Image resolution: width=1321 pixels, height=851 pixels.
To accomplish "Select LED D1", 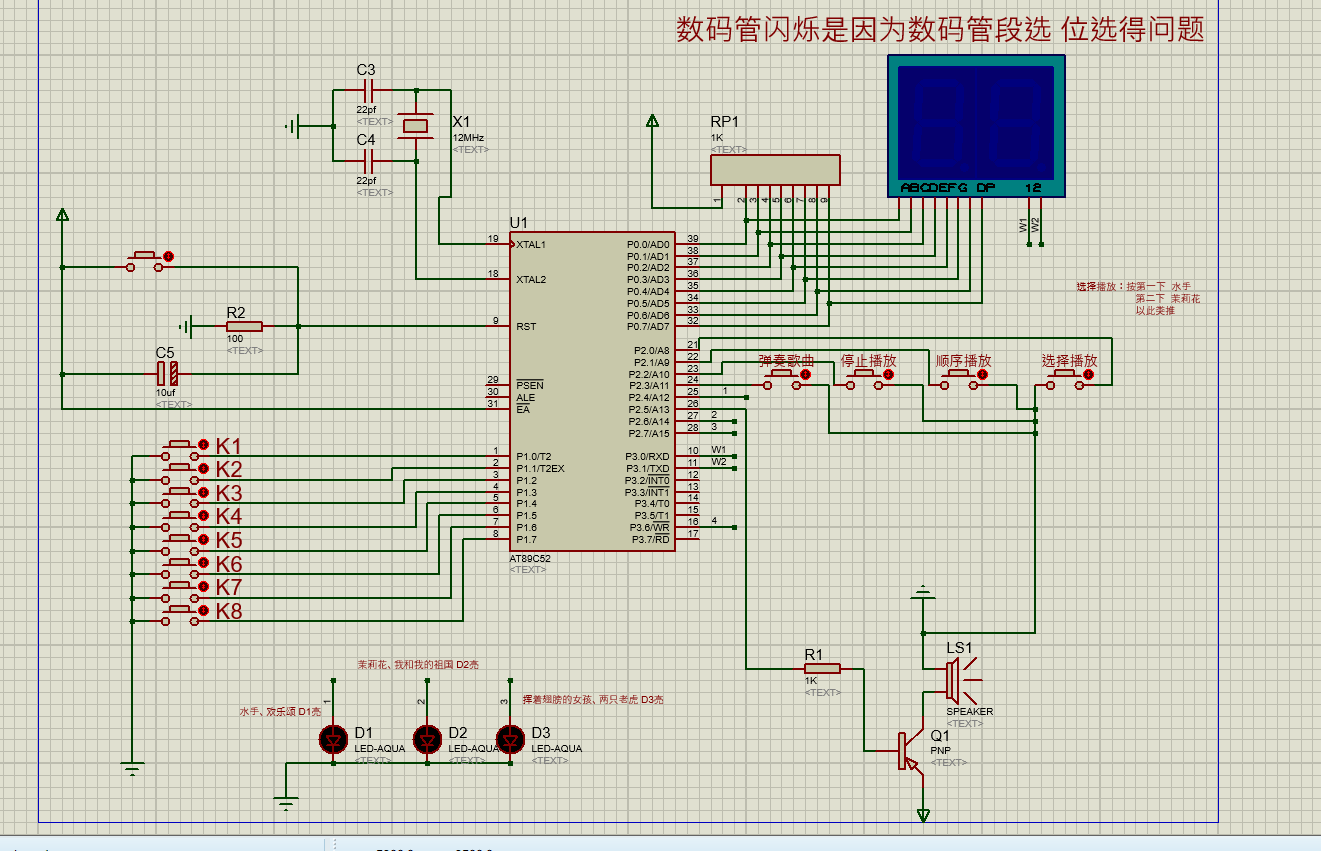I will click(x=333, y=739).
